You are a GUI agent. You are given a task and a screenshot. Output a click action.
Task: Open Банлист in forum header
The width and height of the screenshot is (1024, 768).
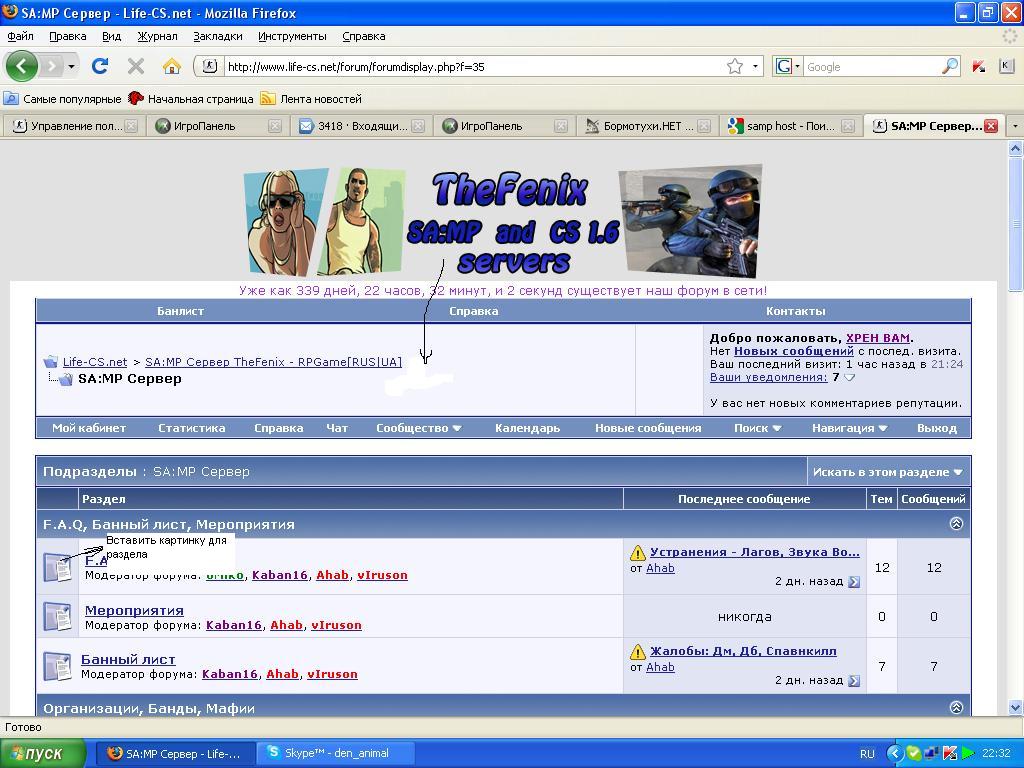180,311
